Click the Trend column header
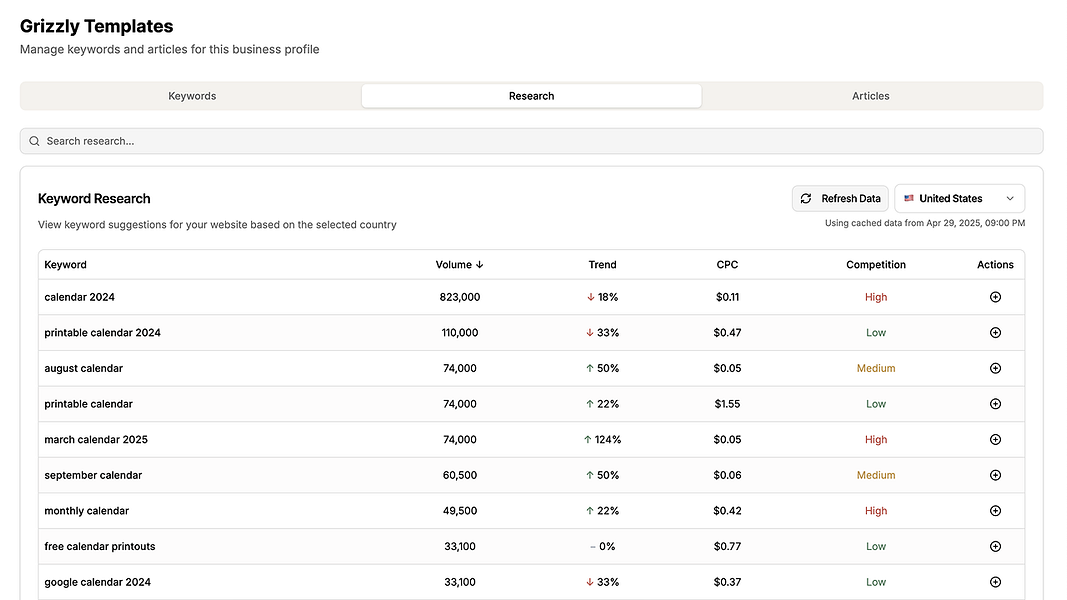Viewport: 1067px width, 600px height. [602, 265]
